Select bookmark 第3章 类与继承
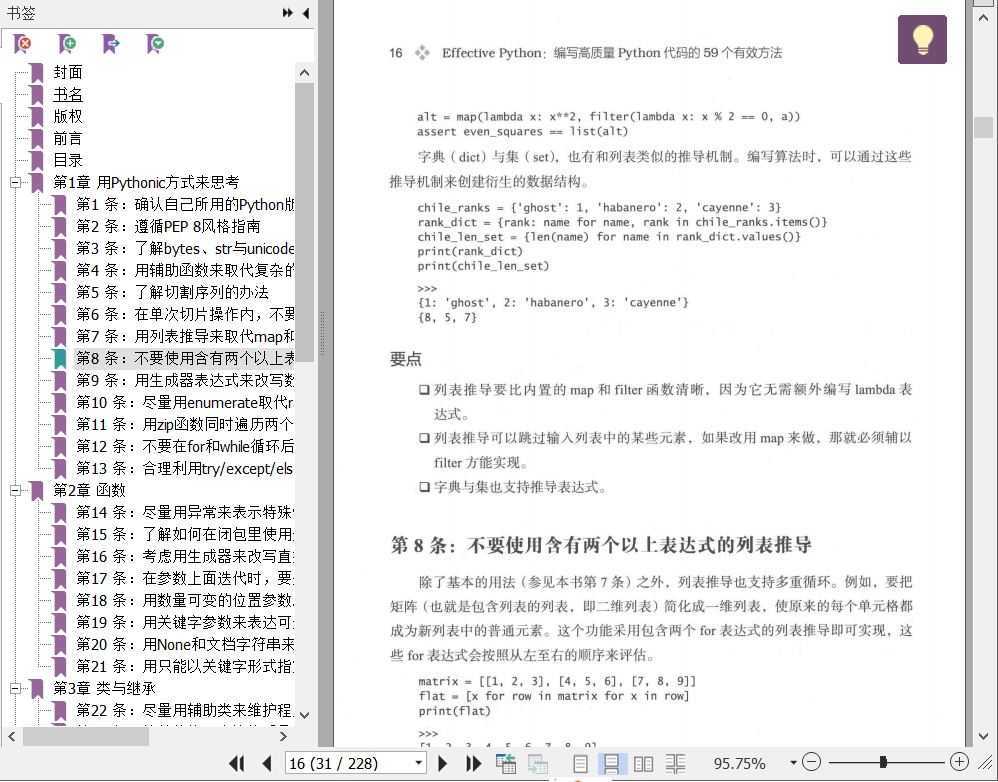The image size is (998, 782). click(x=104, y=688)
